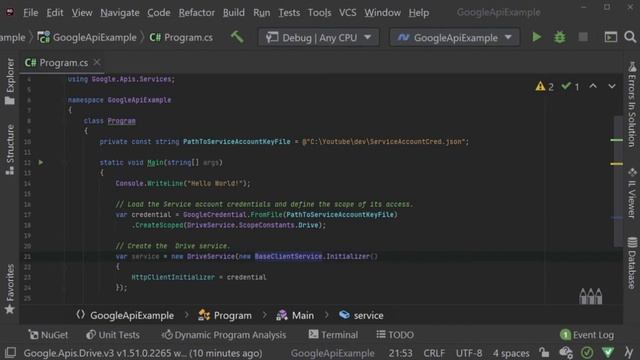Toggle tool window bars icon in status bar
The image size is (640, 360).
click(x=11, y=353)
